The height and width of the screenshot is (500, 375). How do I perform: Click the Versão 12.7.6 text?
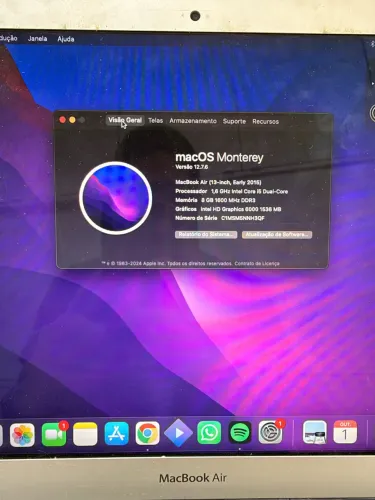192,167
